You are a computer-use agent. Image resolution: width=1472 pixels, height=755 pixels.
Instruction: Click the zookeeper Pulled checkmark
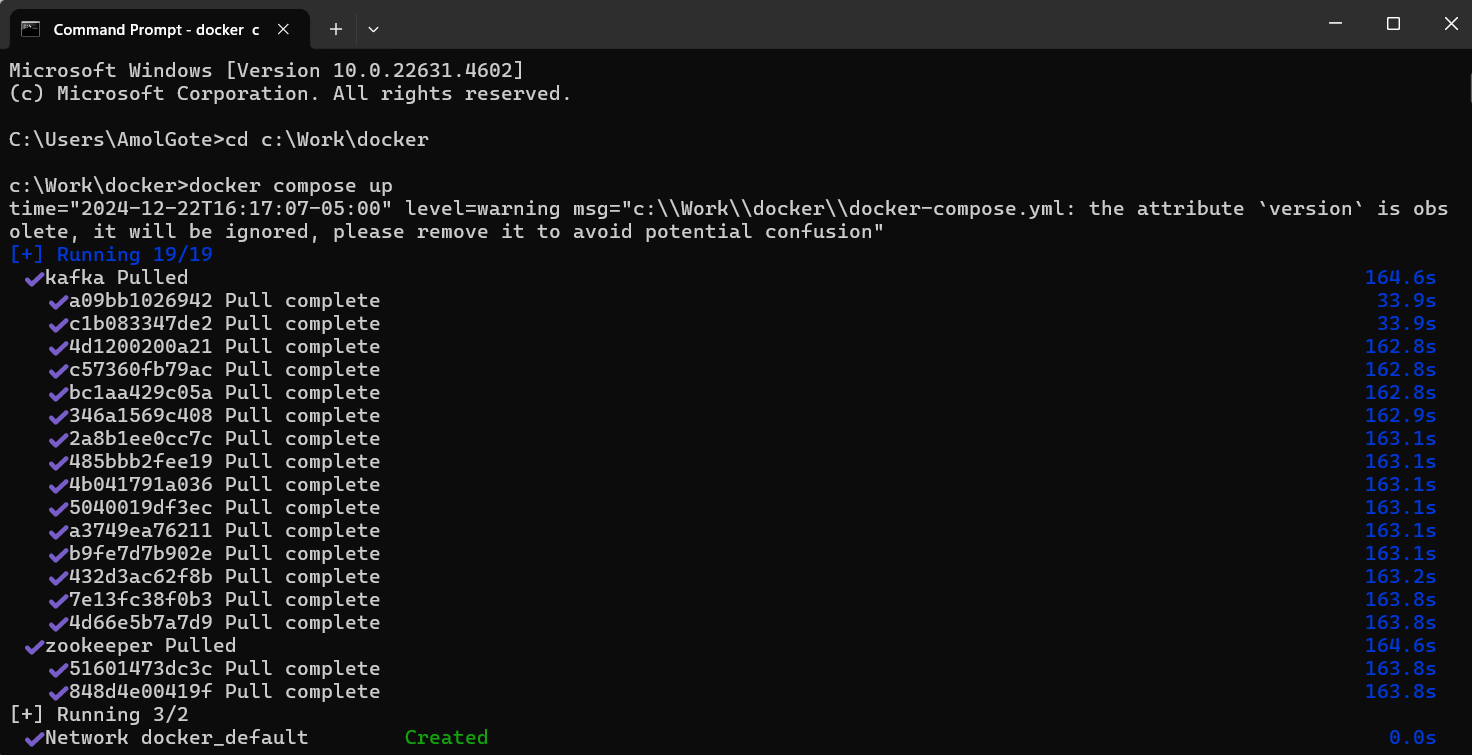click(34, 646)
